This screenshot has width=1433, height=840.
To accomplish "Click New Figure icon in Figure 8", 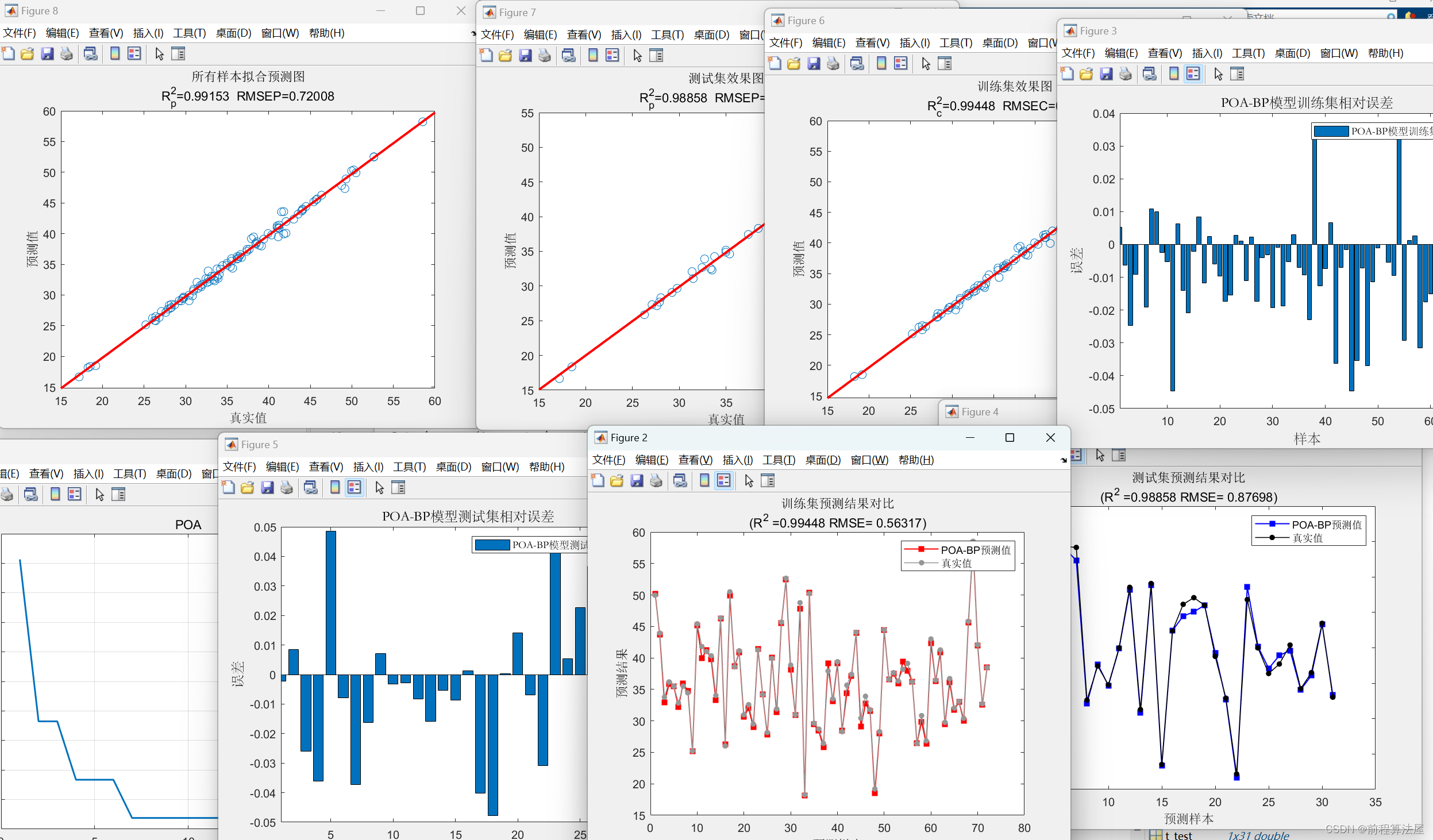I will [x=8, y=54].
